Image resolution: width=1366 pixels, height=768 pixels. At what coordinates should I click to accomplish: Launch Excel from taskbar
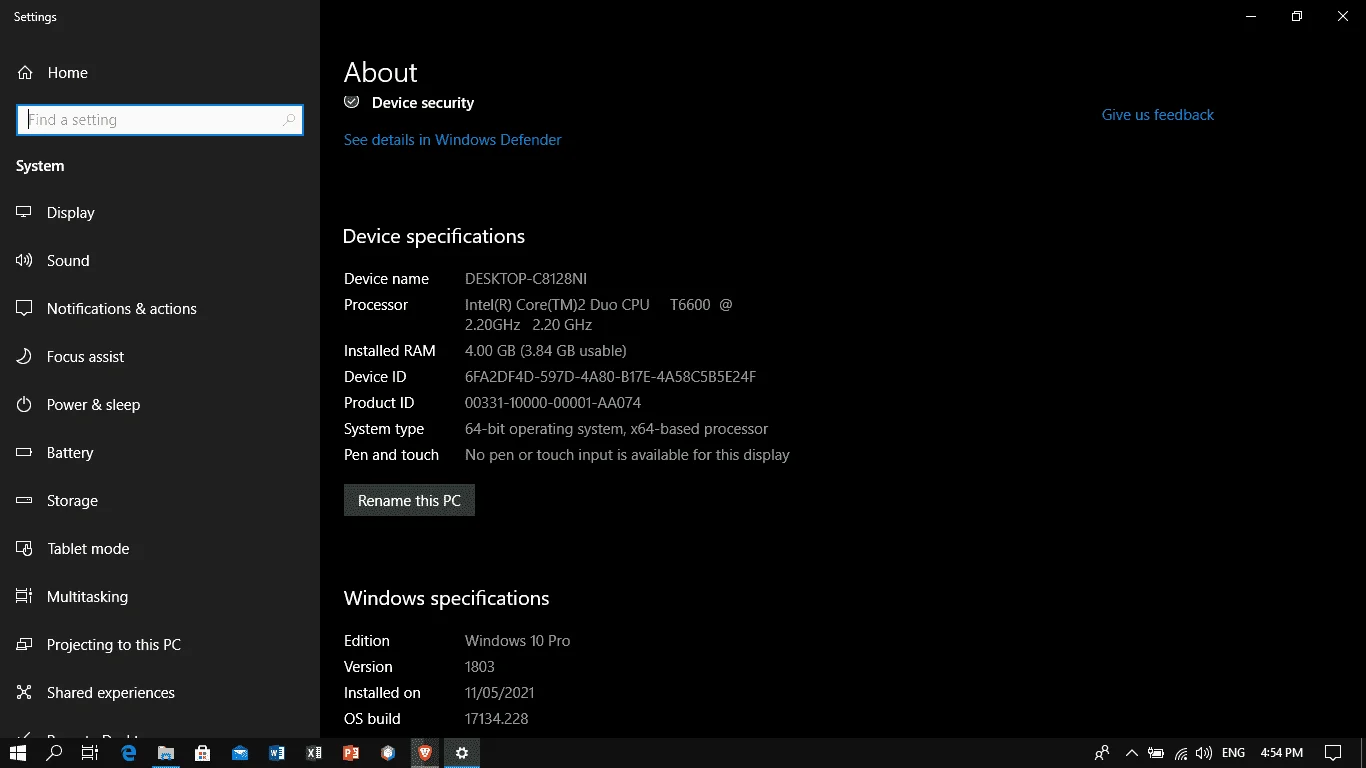tap(314, 753)
